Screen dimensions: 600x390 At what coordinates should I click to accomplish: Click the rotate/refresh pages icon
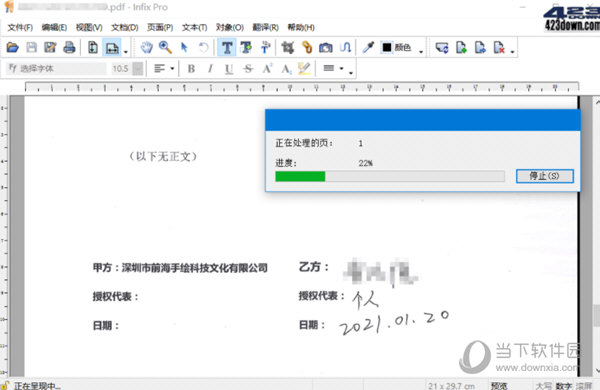[x=442, y=47]
